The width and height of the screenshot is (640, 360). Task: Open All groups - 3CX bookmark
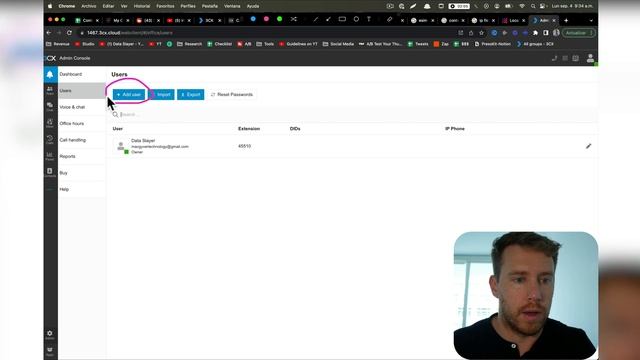coord(535,44)
